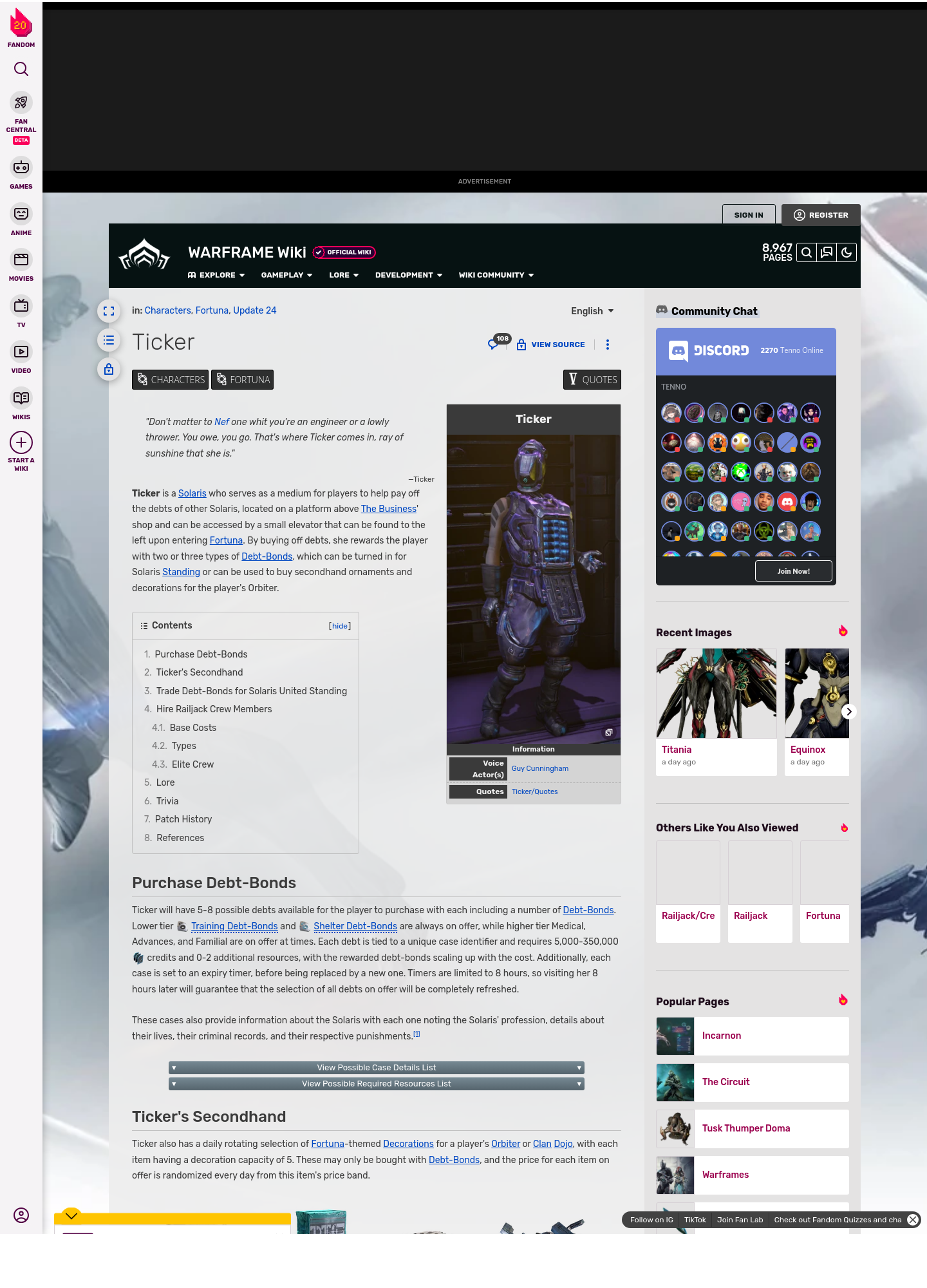
Task: Click the Recent Images flame icon
Action: 843,631
